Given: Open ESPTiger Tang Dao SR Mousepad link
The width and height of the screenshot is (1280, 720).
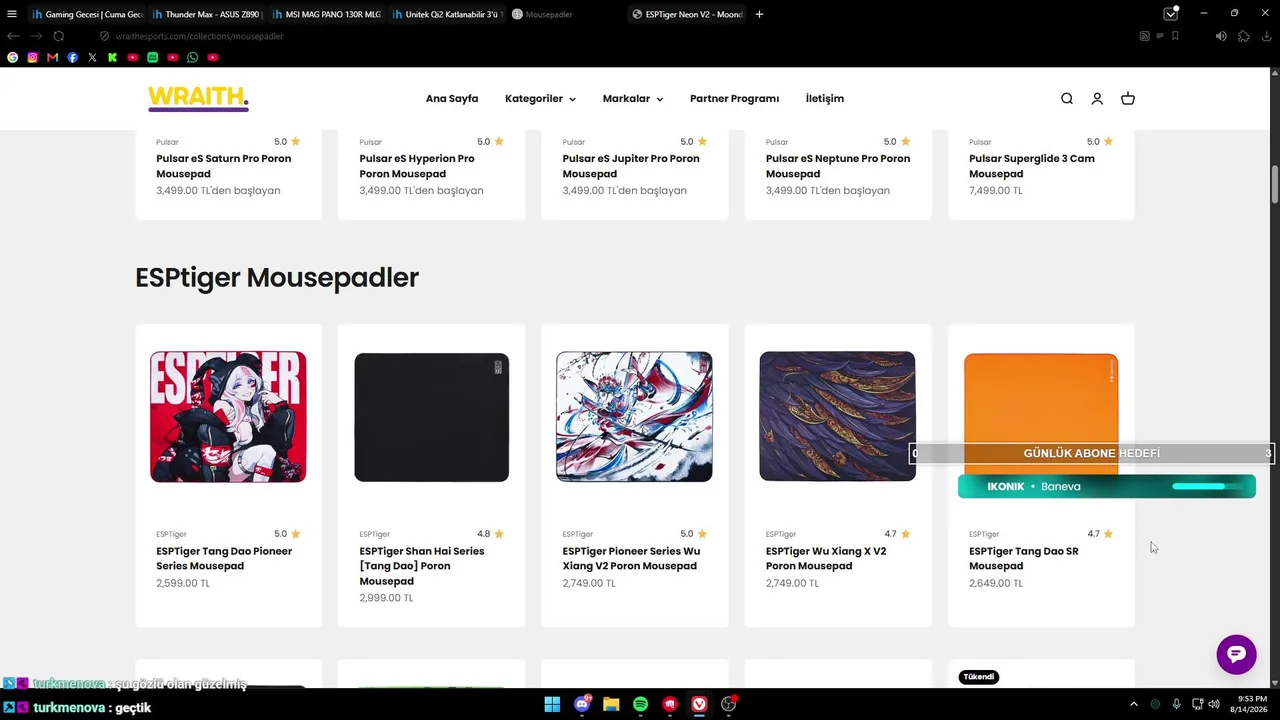Looking at the screenshot, I should coord(1023,558).
